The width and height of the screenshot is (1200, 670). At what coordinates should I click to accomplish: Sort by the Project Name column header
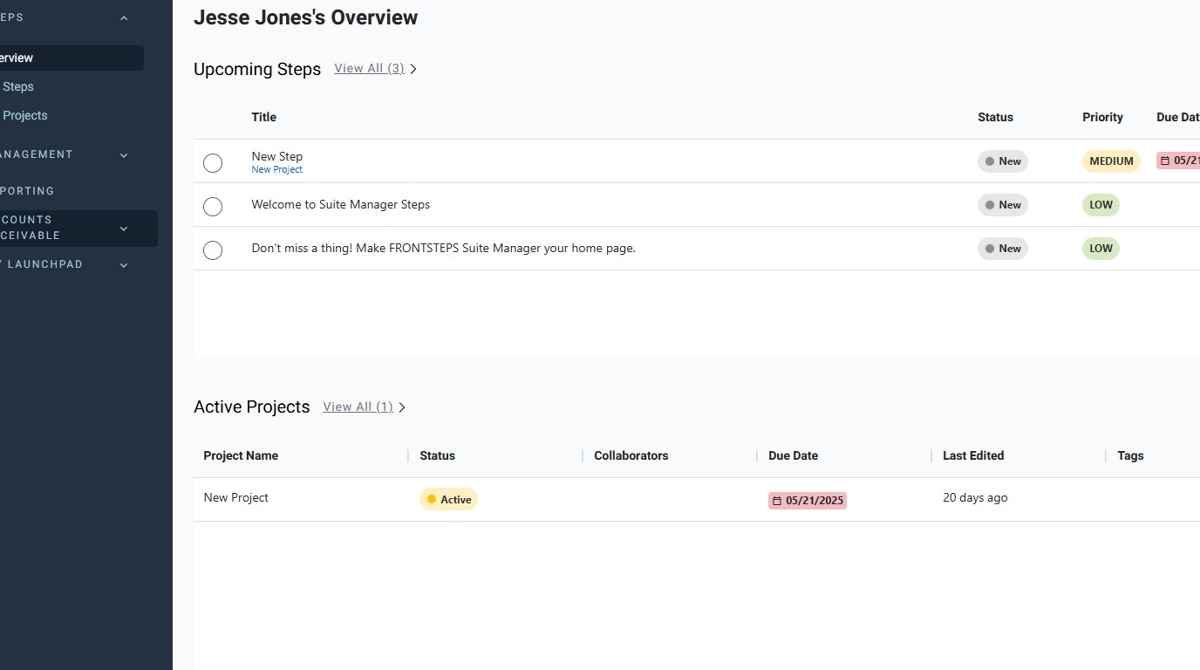(x=241, y=456)
